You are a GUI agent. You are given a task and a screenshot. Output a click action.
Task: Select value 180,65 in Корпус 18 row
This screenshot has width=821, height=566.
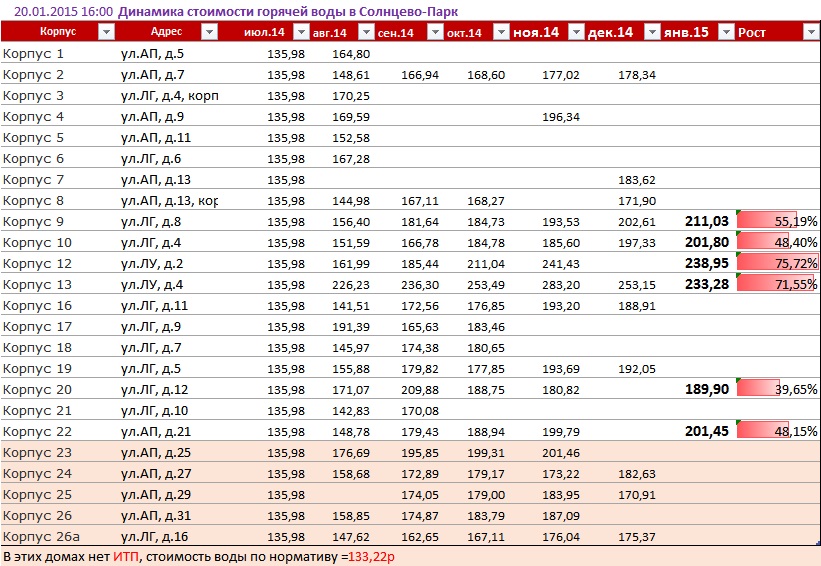coord(486,348)
